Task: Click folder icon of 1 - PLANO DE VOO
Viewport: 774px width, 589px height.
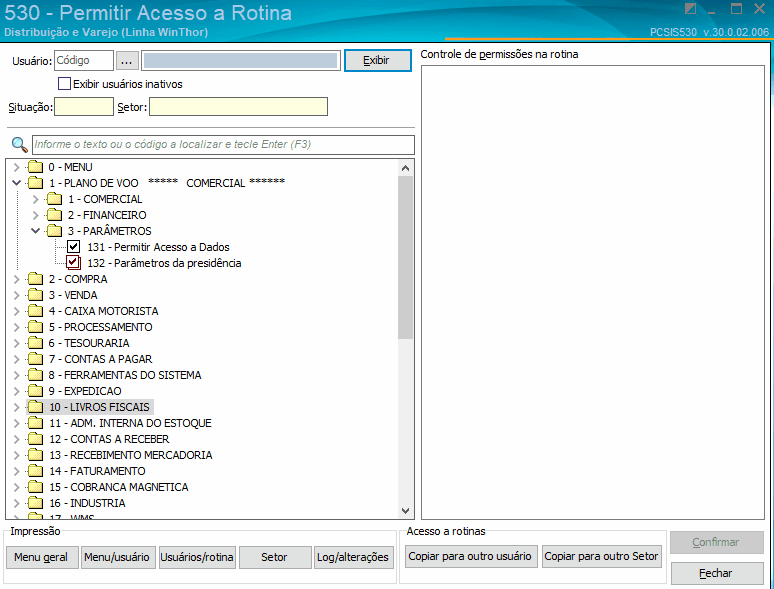Action: (36, 183)
